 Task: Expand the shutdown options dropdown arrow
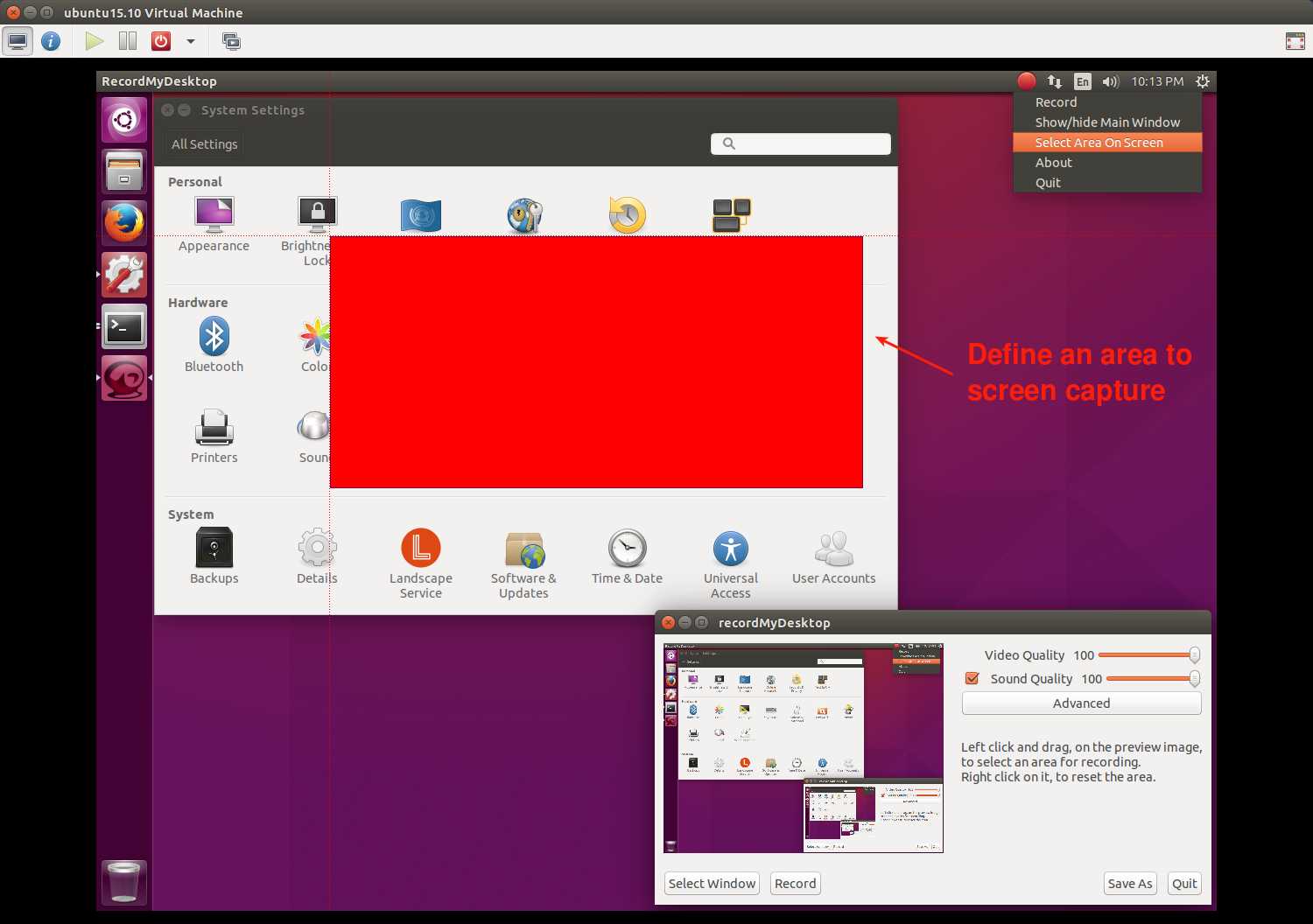coord(190,41)
